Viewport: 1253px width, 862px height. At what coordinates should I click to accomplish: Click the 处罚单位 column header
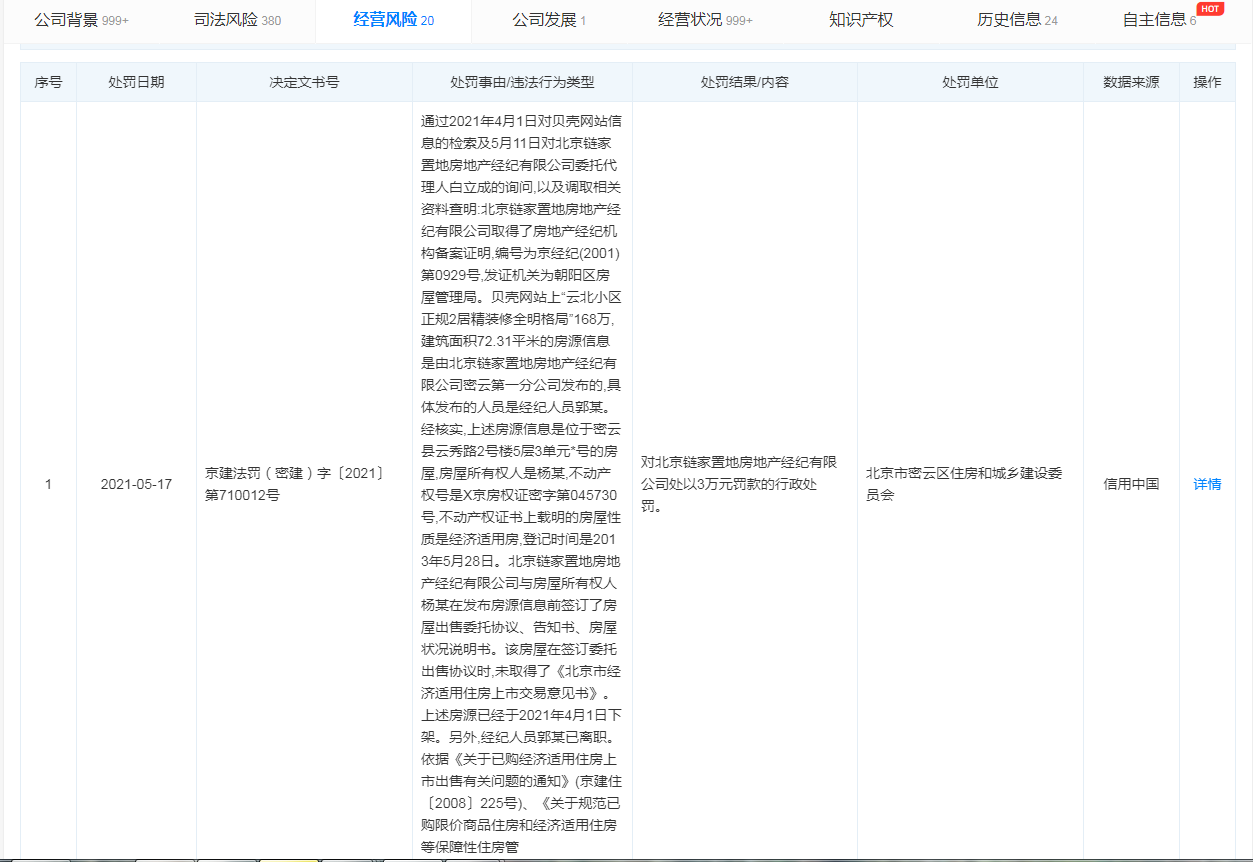pyautogui.click(x=970, y=82)
